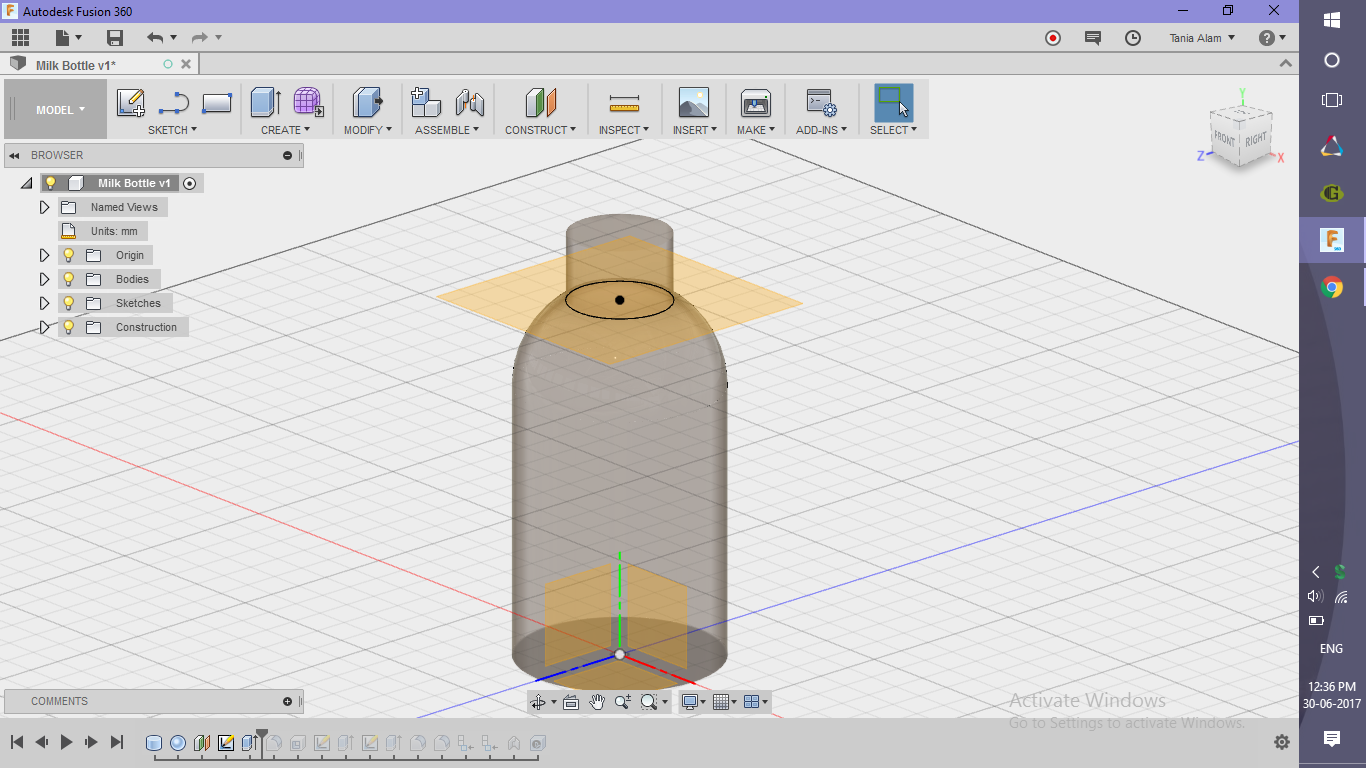Image resolution: width=1366 pixels, height=768 pixels.
Task: Toggle visibility bulb of Sketches folder
Action: point(68,303)
